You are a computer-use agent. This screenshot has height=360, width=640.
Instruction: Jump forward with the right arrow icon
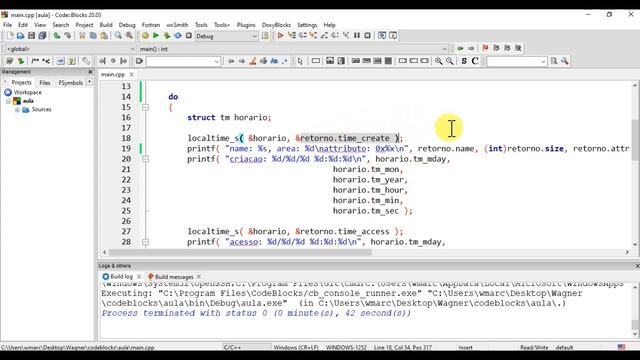click(x=471, y=49)
